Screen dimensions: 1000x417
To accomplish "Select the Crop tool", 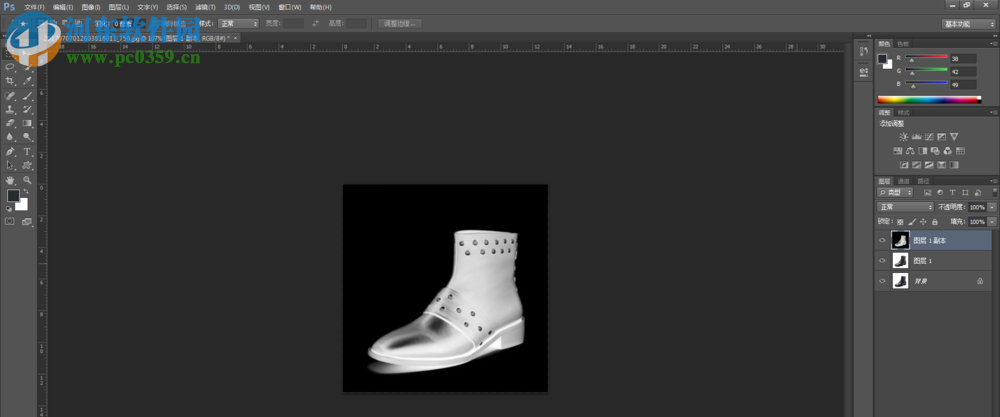I will (10, 81).
